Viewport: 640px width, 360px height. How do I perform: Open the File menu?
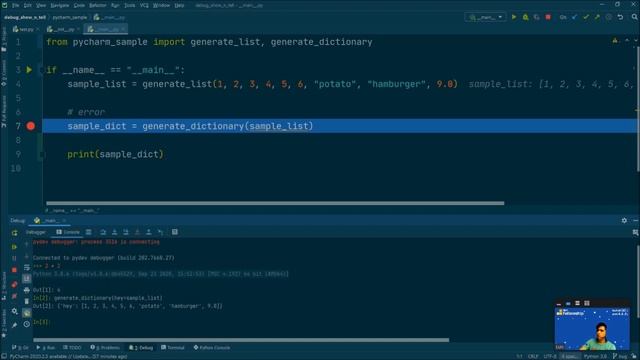(x=16, y=5)
